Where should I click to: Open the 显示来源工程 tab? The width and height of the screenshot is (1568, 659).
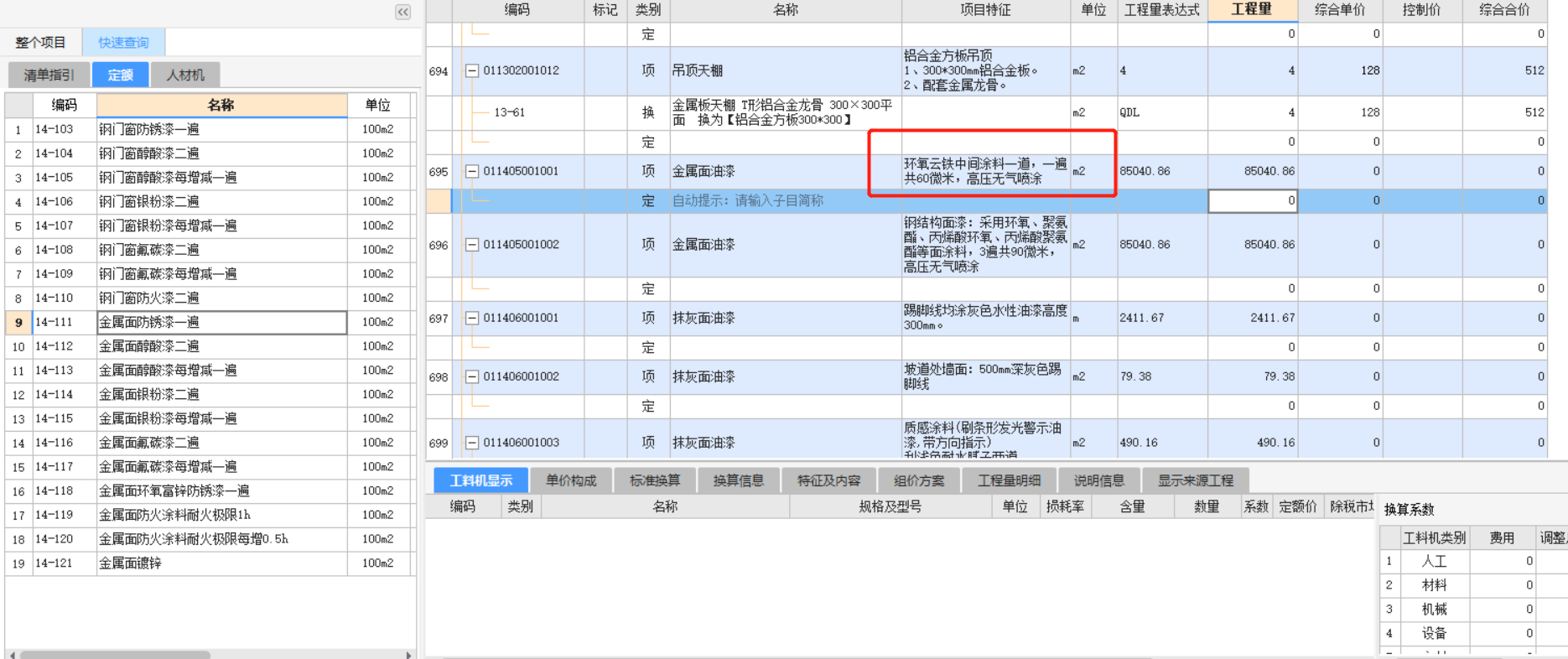[x=1196, y=480]
